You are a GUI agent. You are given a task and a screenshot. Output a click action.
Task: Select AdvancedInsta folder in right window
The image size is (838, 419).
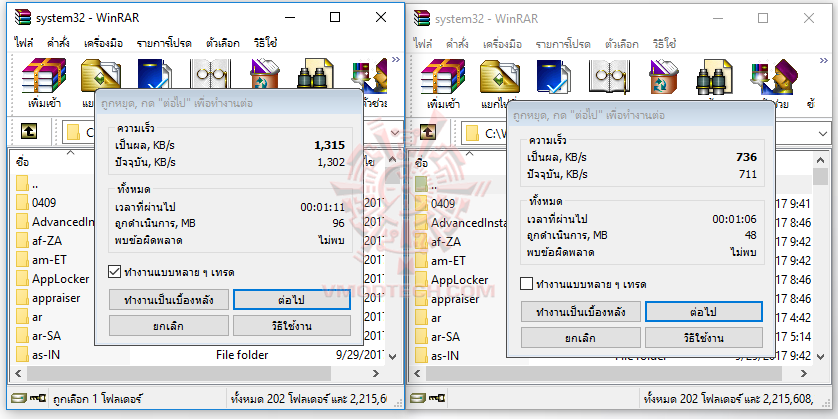pos(460,223)
